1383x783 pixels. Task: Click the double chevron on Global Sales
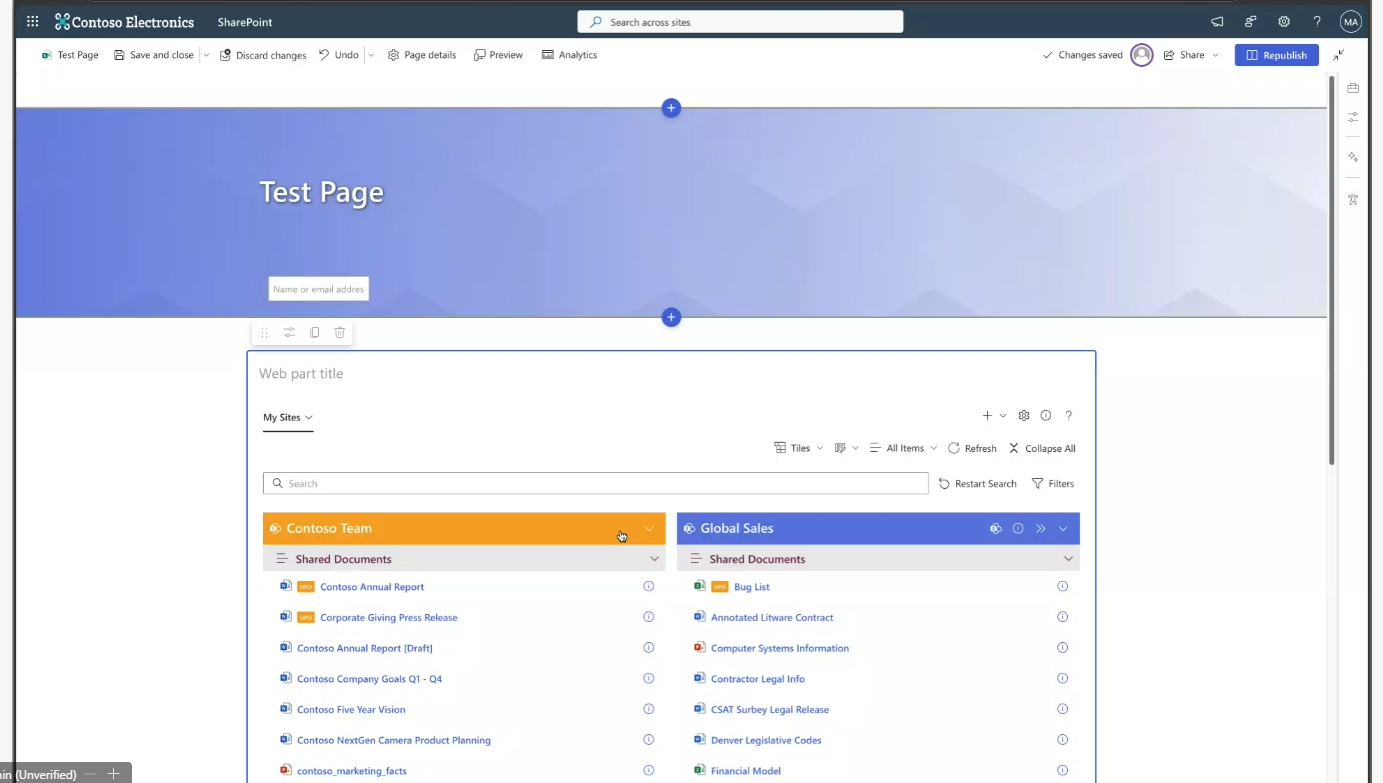[x=1041, y=528]
